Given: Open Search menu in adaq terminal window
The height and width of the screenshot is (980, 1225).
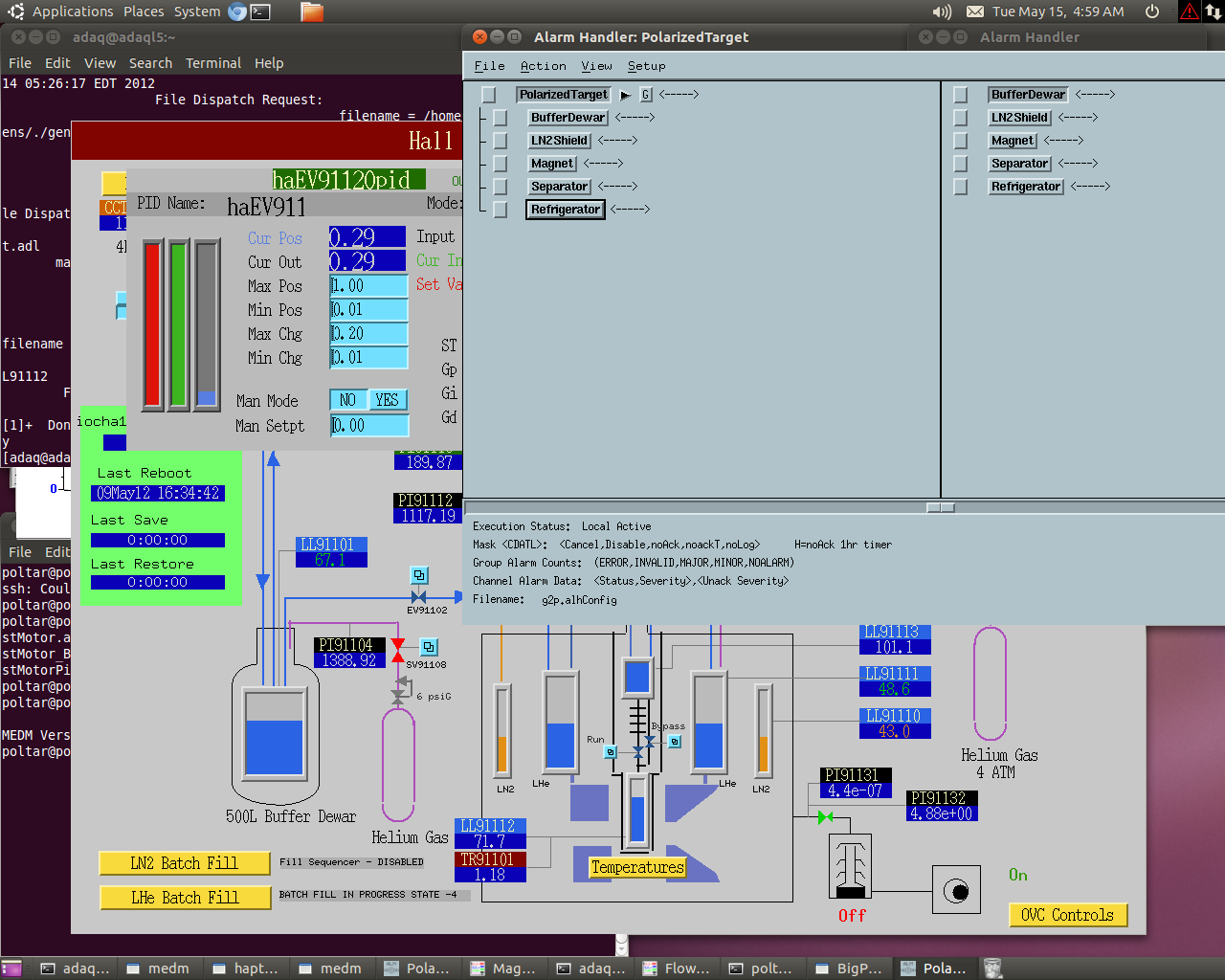Looking at the screenshot, I should pyautogui.click(x=151, y=63).
